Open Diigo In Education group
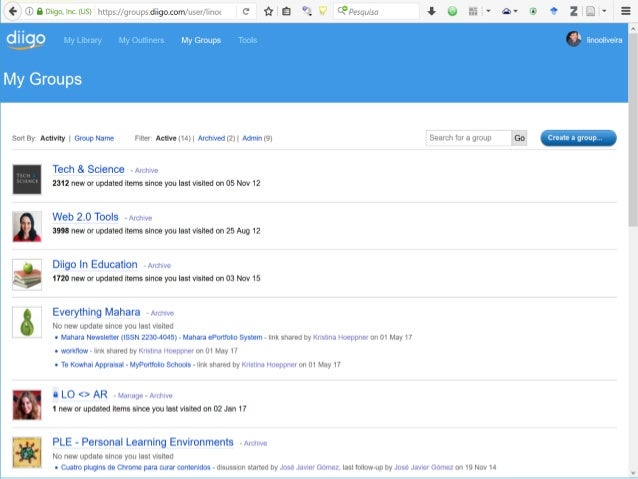638x479 pixels. tap(95, 265)
